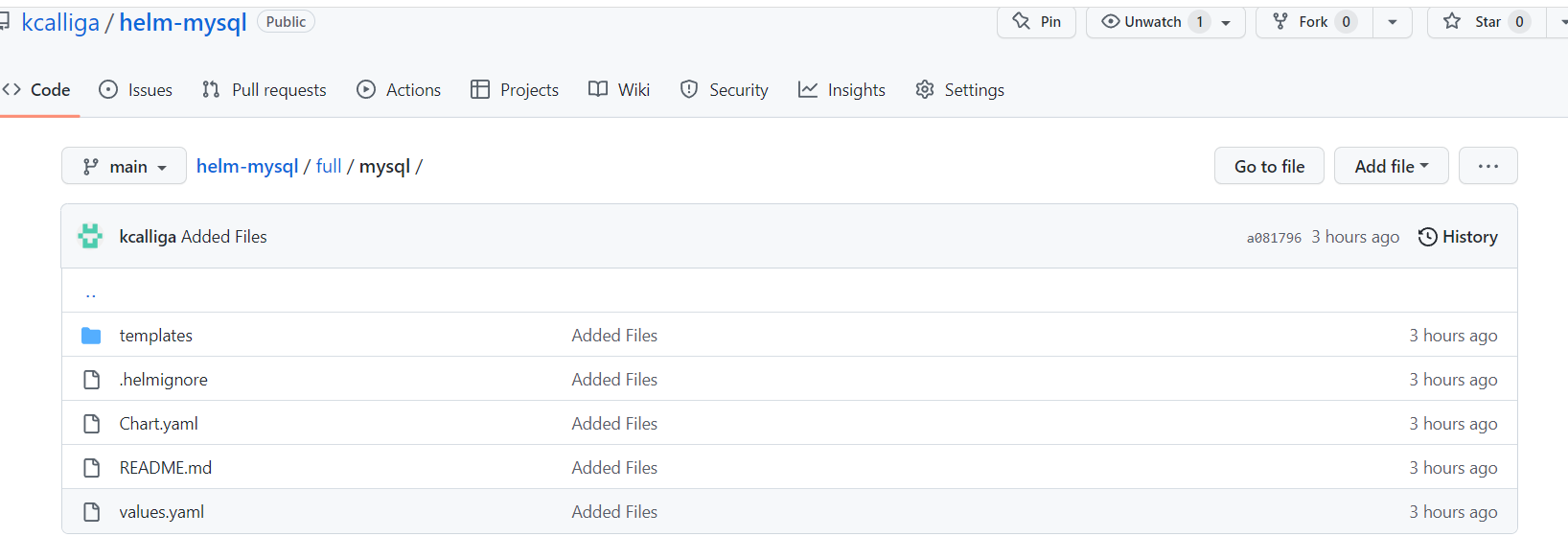Open the Security tab
Screen dimensions: 1568x537
tap(725, 89)
